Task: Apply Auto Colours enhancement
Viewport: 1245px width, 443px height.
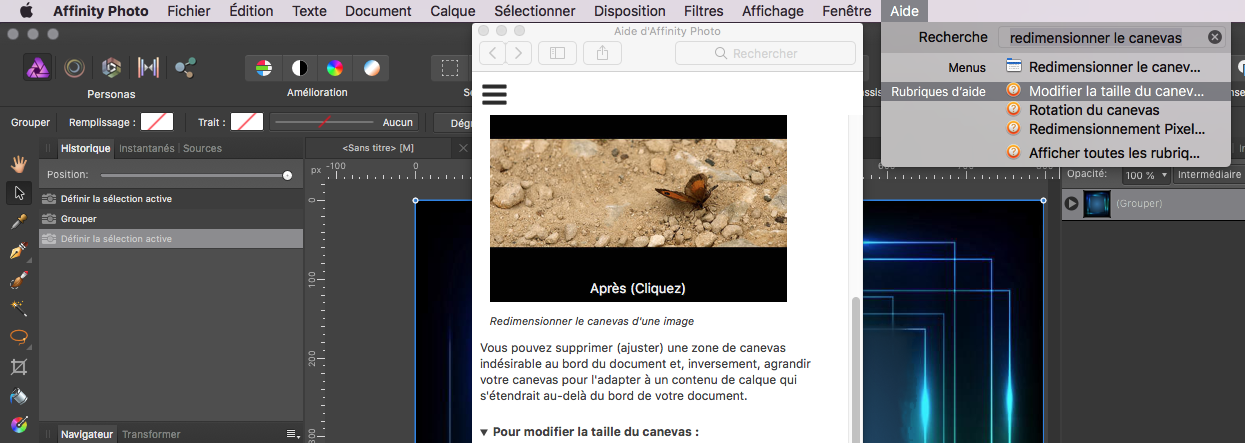Action: coord(335,69)
